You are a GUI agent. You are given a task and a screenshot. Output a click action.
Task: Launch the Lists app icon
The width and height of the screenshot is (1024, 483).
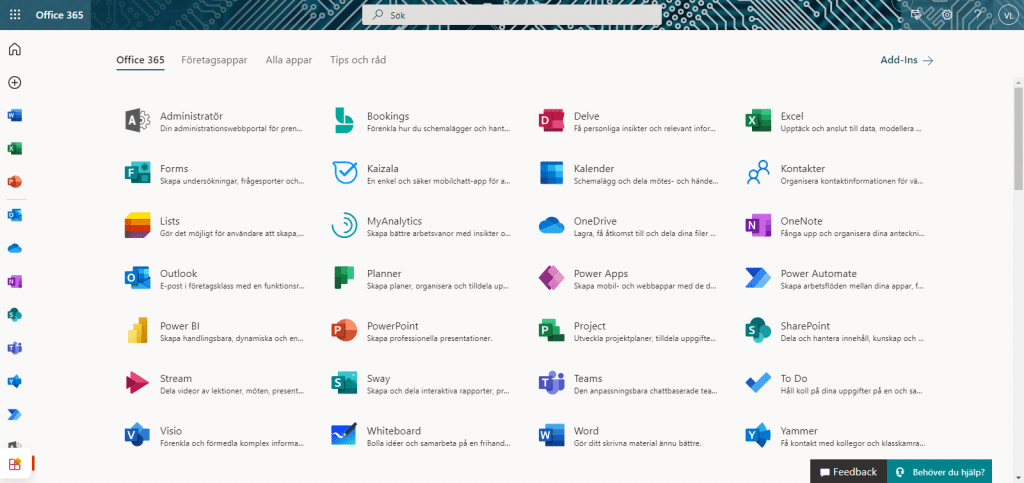137,226
